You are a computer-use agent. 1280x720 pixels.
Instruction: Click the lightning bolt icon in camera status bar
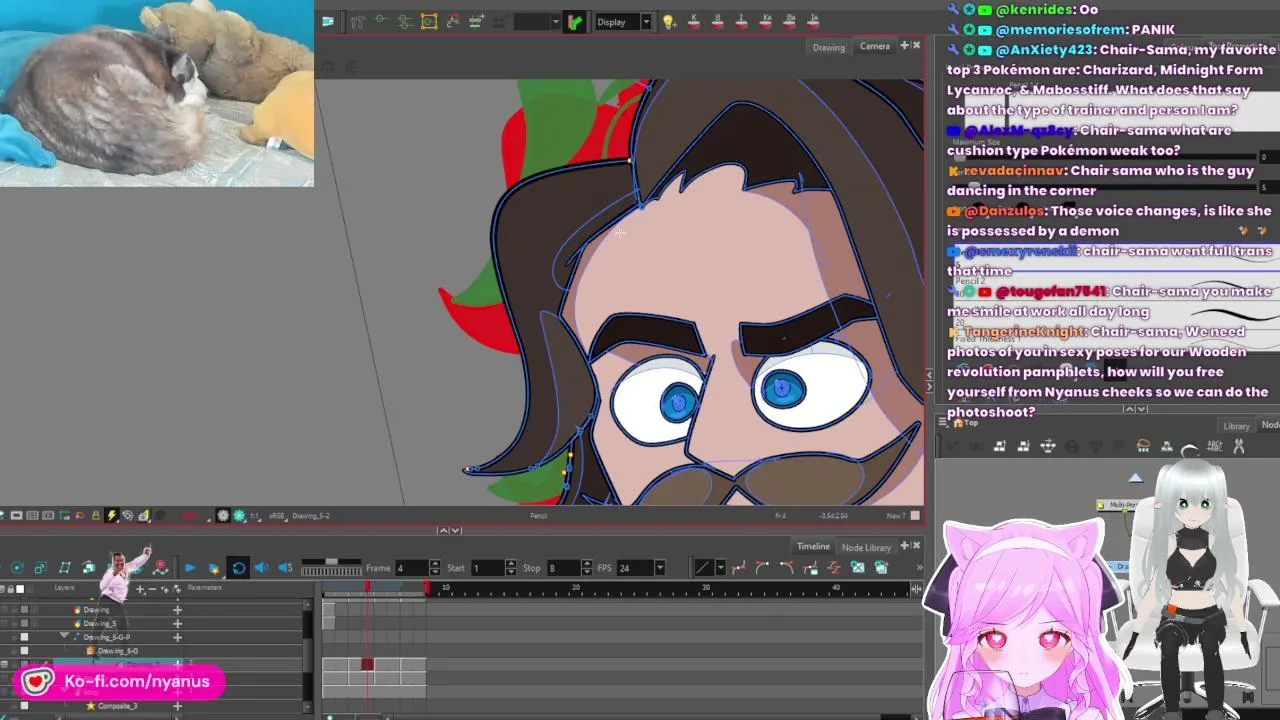(x=112, y=516)
